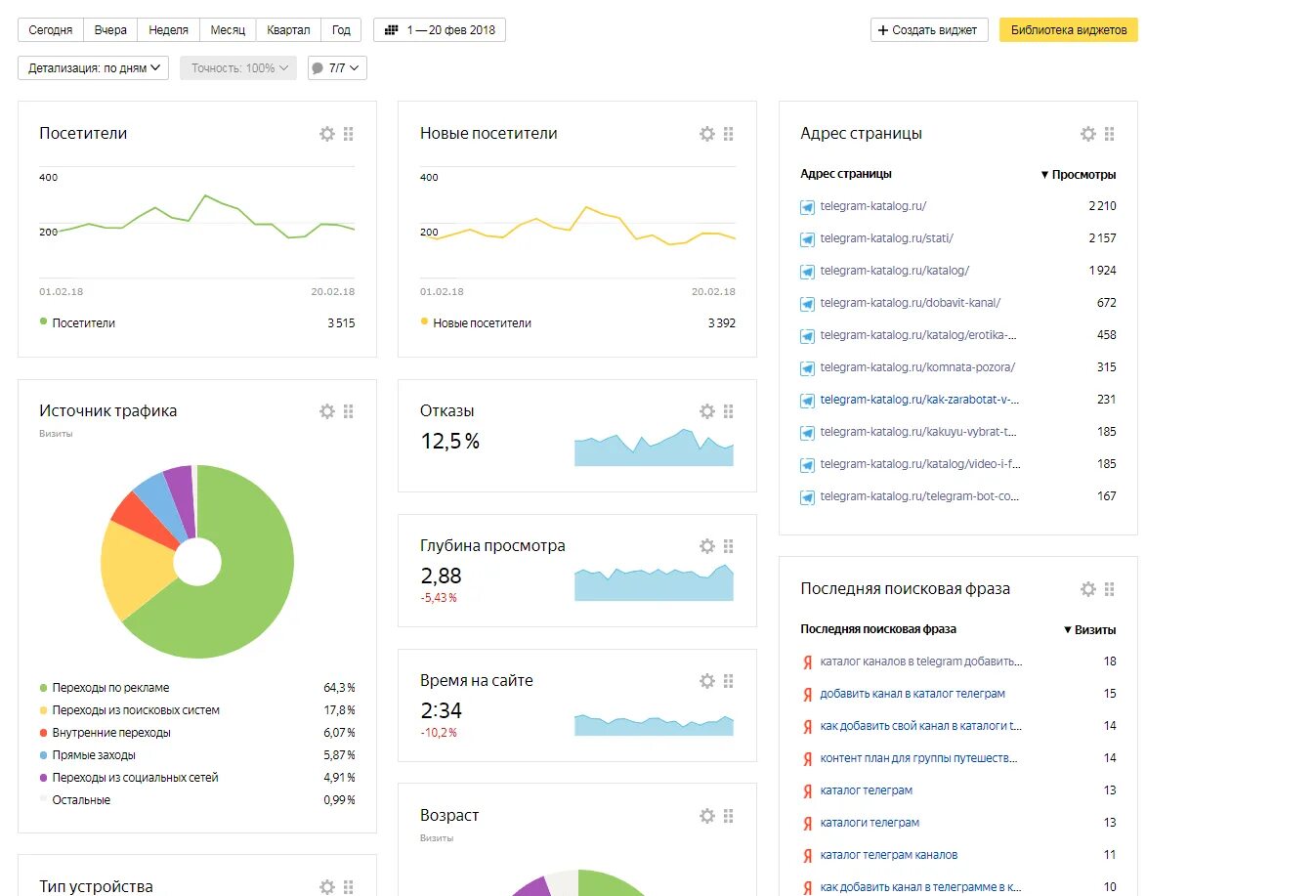Click Telegram icon beside telegram-katalog.ru/stati/
The height and width of the screenshot is (896, 1316).
(807, 239)
